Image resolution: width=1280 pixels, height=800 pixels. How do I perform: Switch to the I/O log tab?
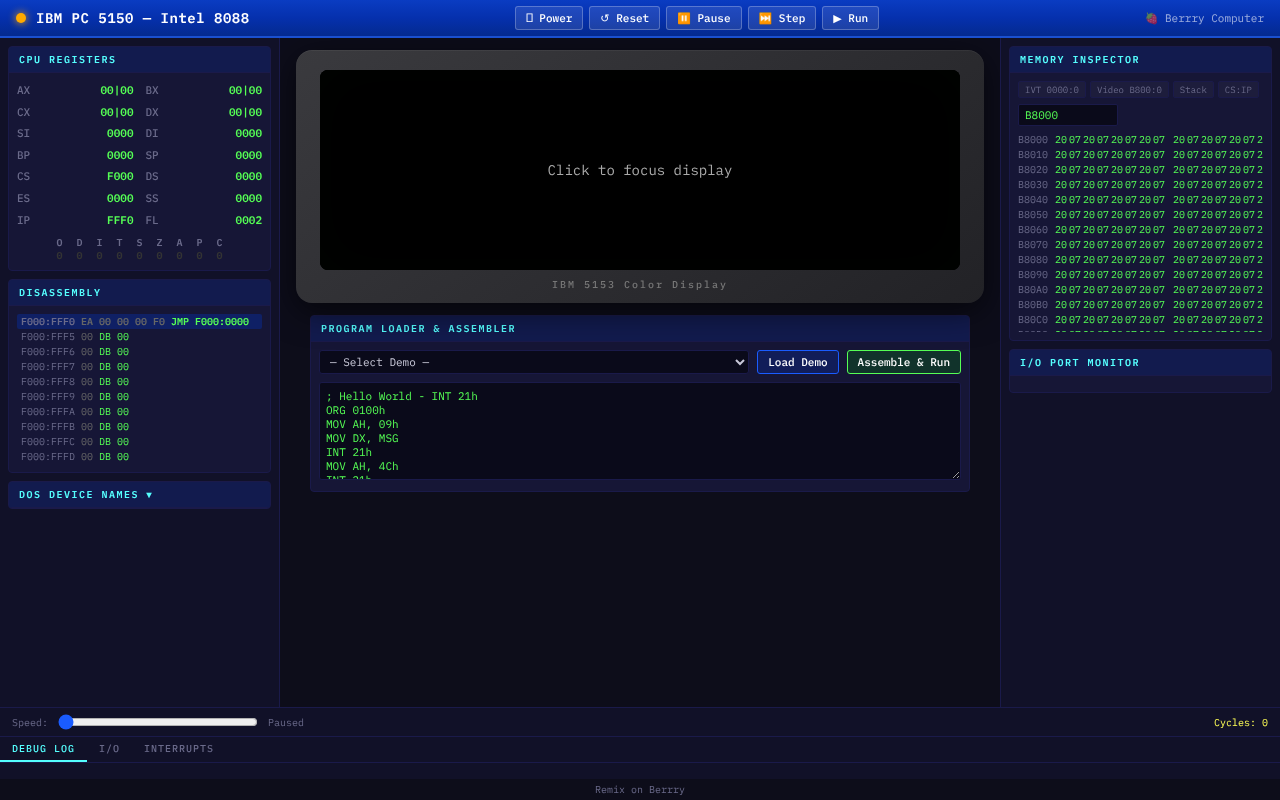109,749
